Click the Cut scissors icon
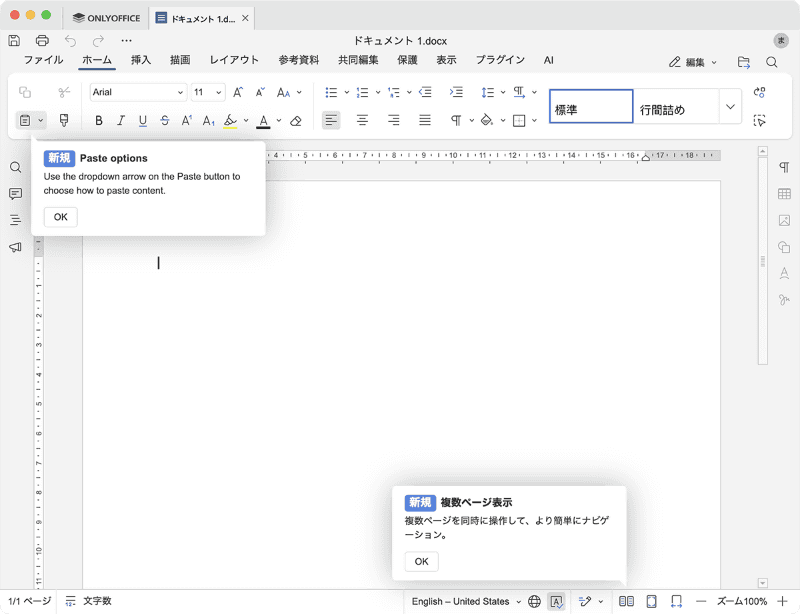The width and height of the screenshot is (800, 614). [x=64, y=92]
